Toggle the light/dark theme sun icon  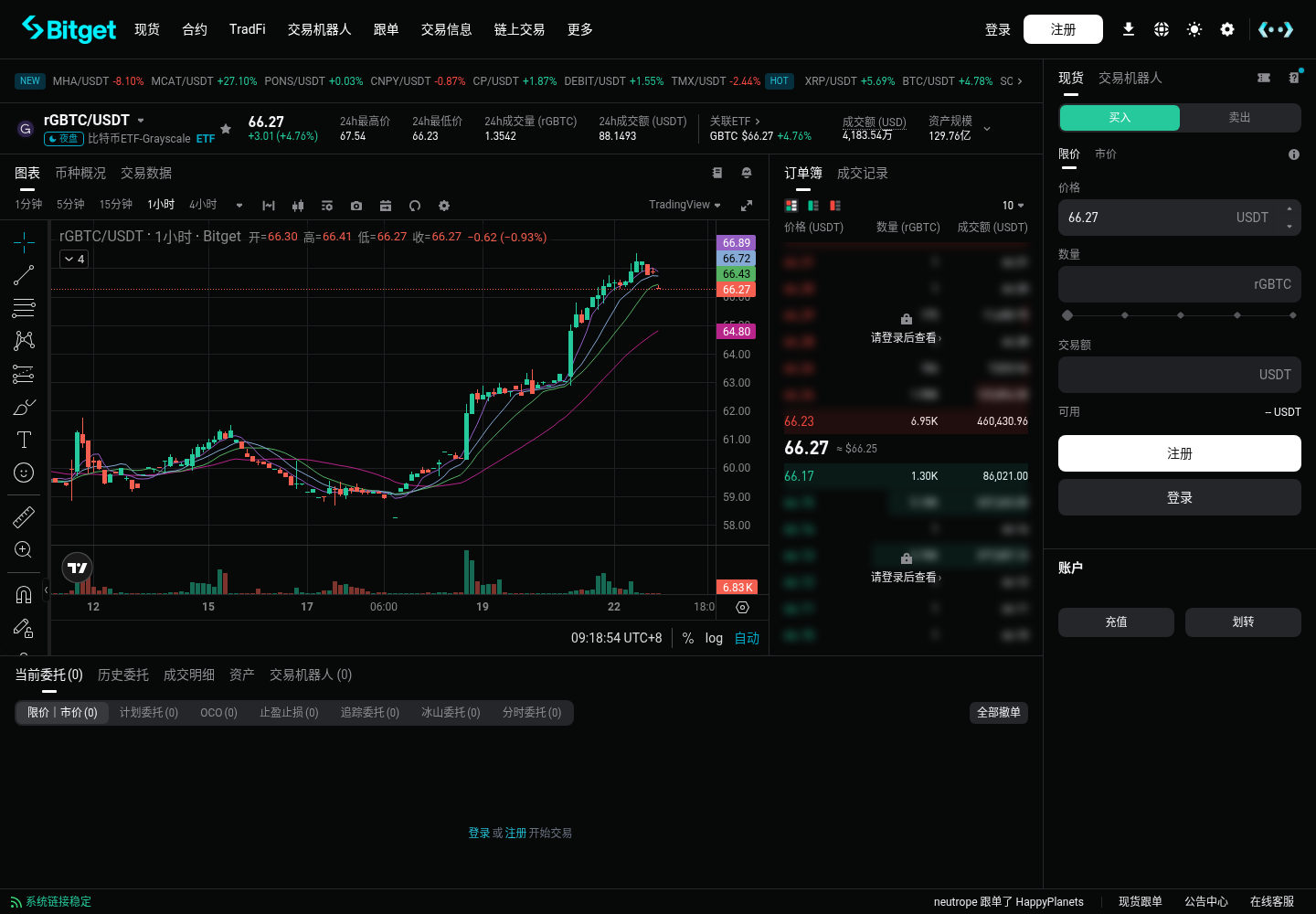pos(1194,29)
